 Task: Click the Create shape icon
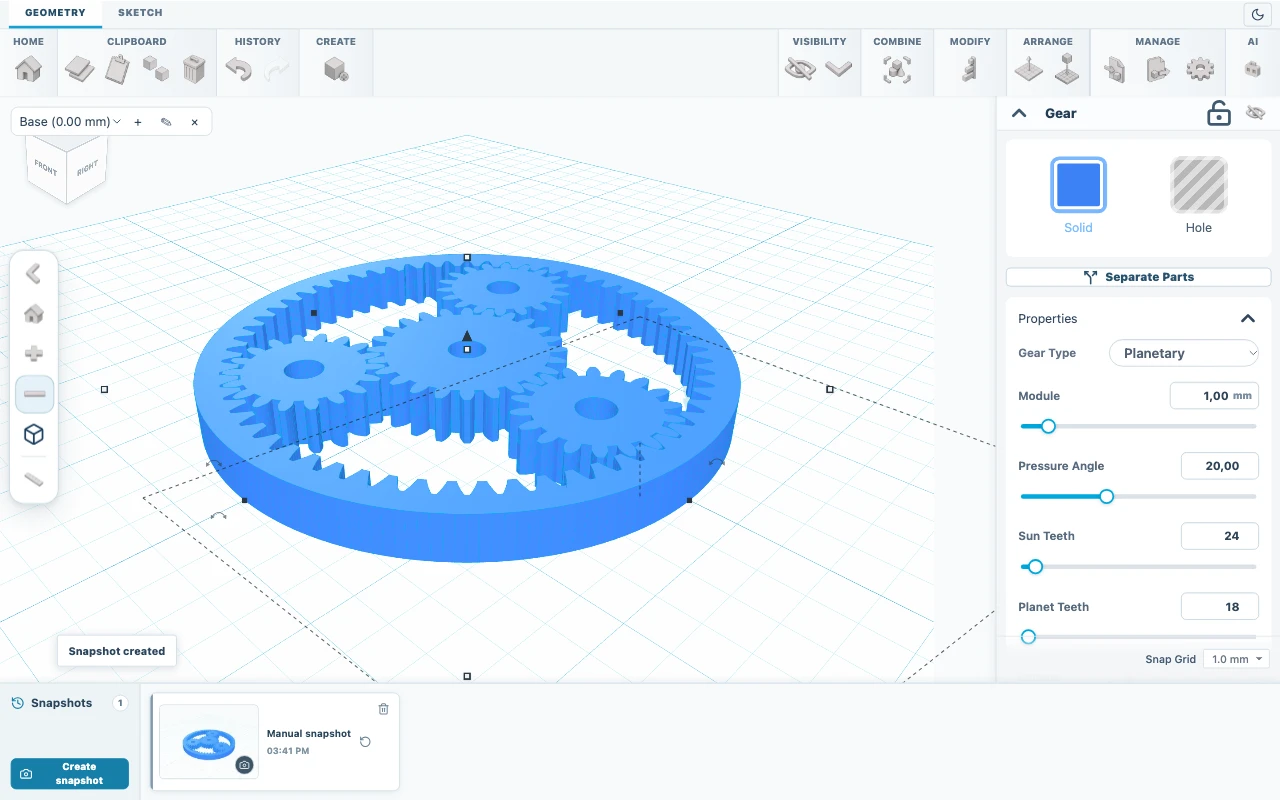coord(336,69)
